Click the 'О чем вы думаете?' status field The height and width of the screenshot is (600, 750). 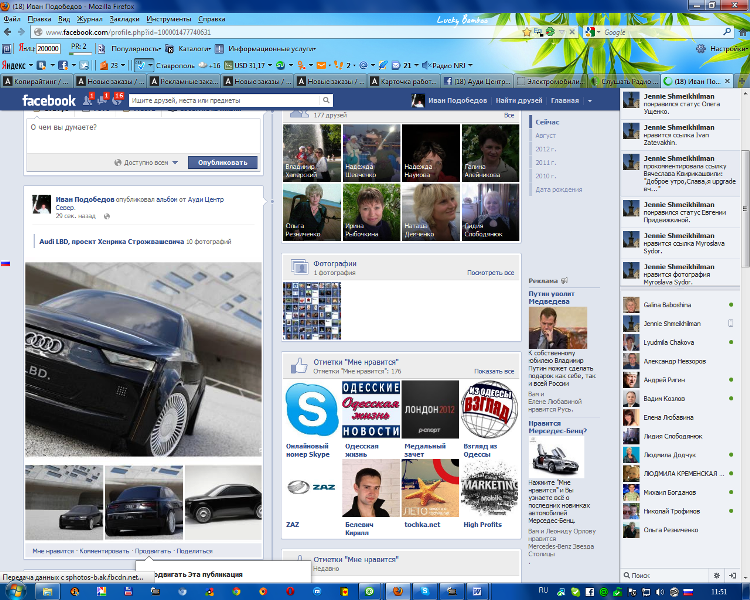(x=143, y=135)
